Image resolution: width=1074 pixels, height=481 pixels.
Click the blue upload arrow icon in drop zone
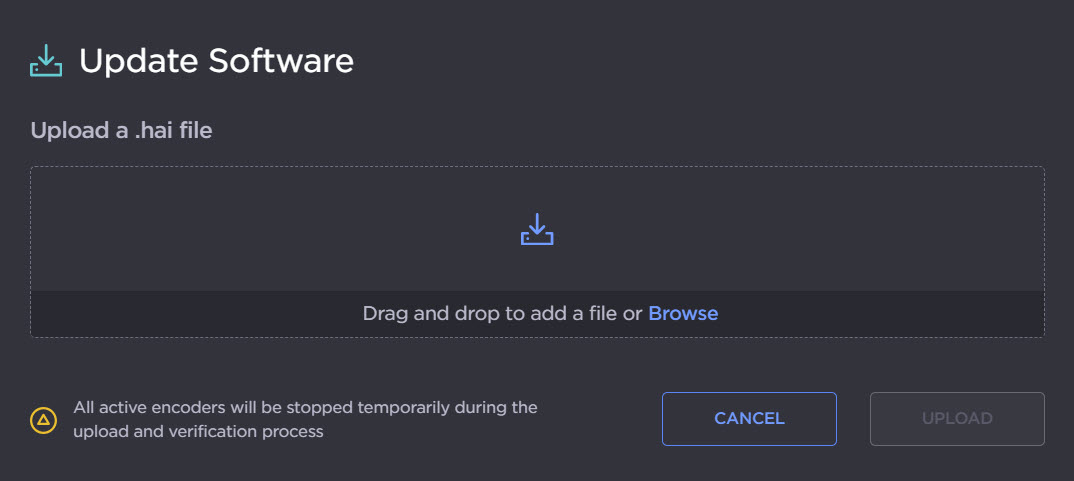coord(537,229)
